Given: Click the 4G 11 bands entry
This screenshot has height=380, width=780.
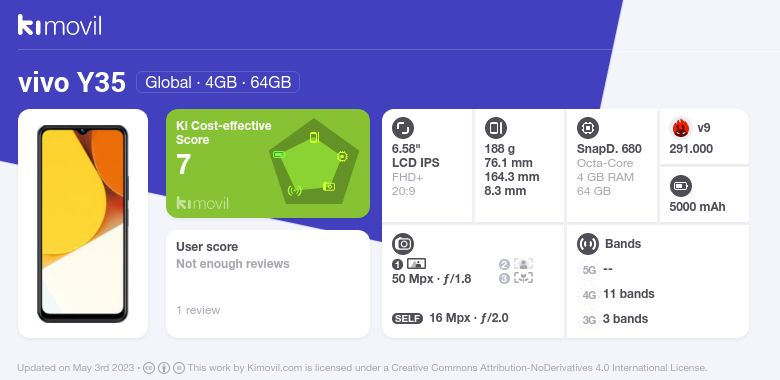Looking at the screenshot, I should 617,294.
